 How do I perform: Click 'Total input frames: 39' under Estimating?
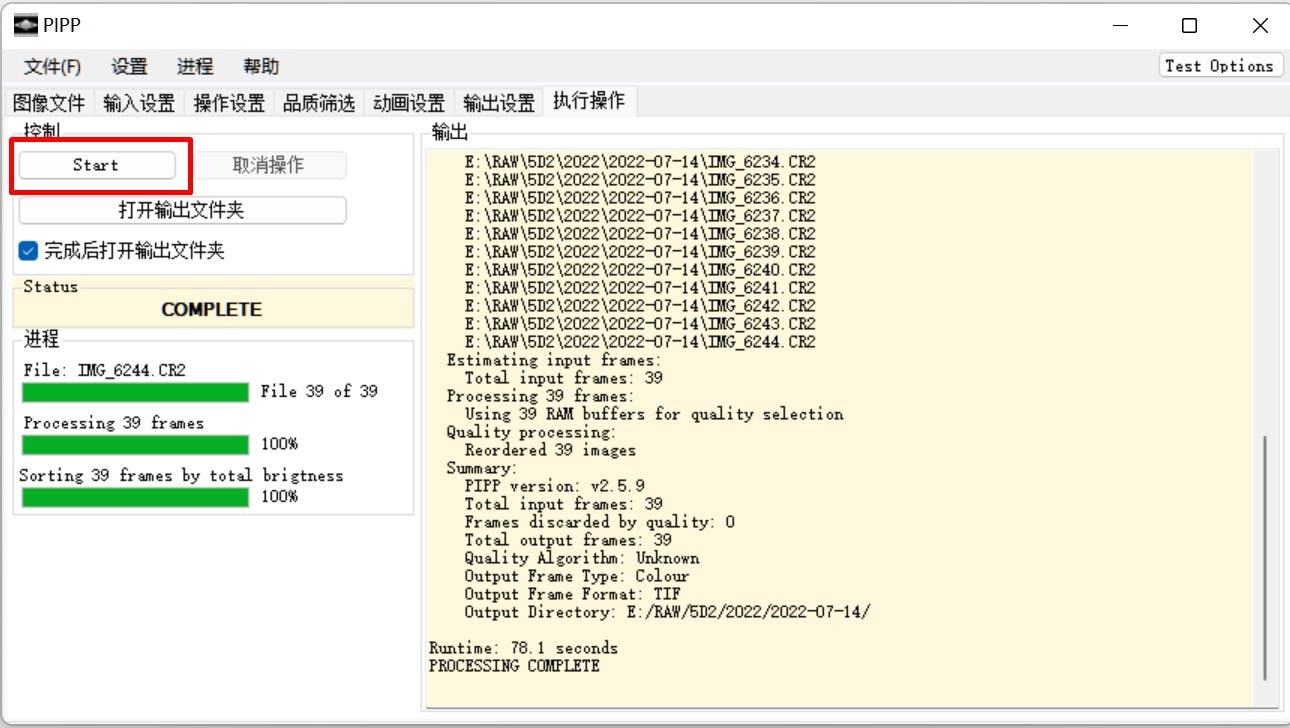pos(563,378)
